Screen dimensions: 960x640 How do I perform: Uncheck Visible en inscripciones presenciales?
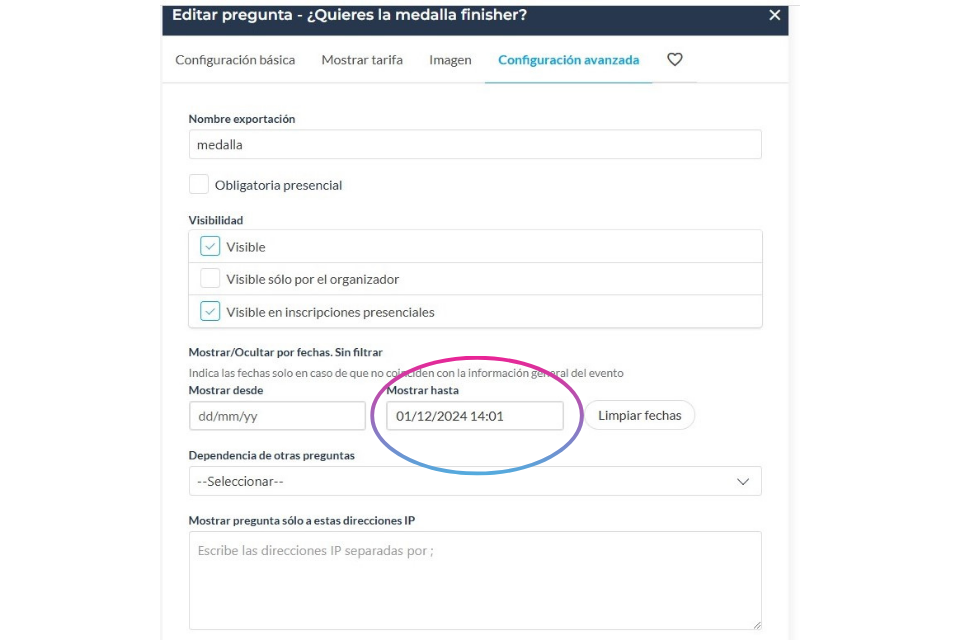tap(210, 311)
